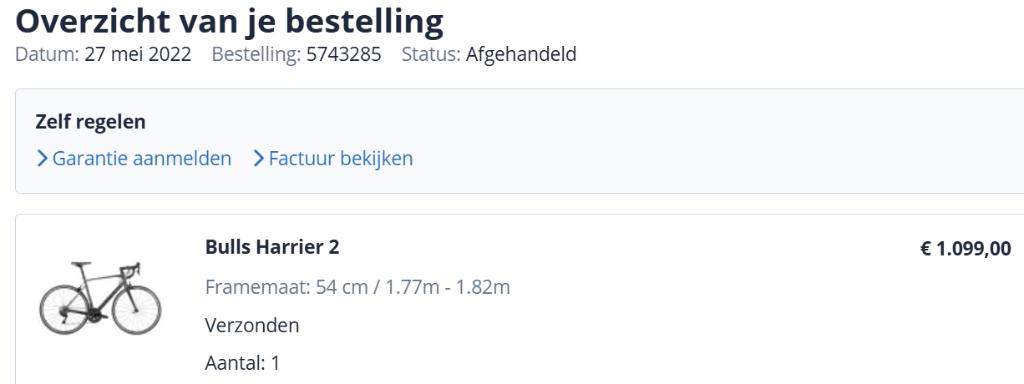Click the Framemaat 54 cm size line
Viewport: 1024px width, 384px height.
click(357, 287)
